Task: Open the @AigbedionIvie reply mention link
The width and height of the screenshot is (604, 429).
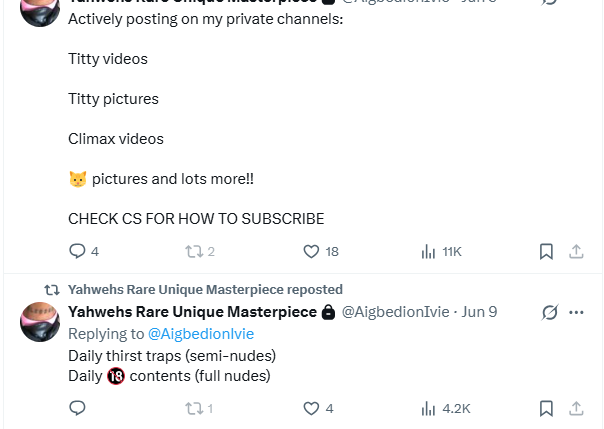Action: coord(201,334)
